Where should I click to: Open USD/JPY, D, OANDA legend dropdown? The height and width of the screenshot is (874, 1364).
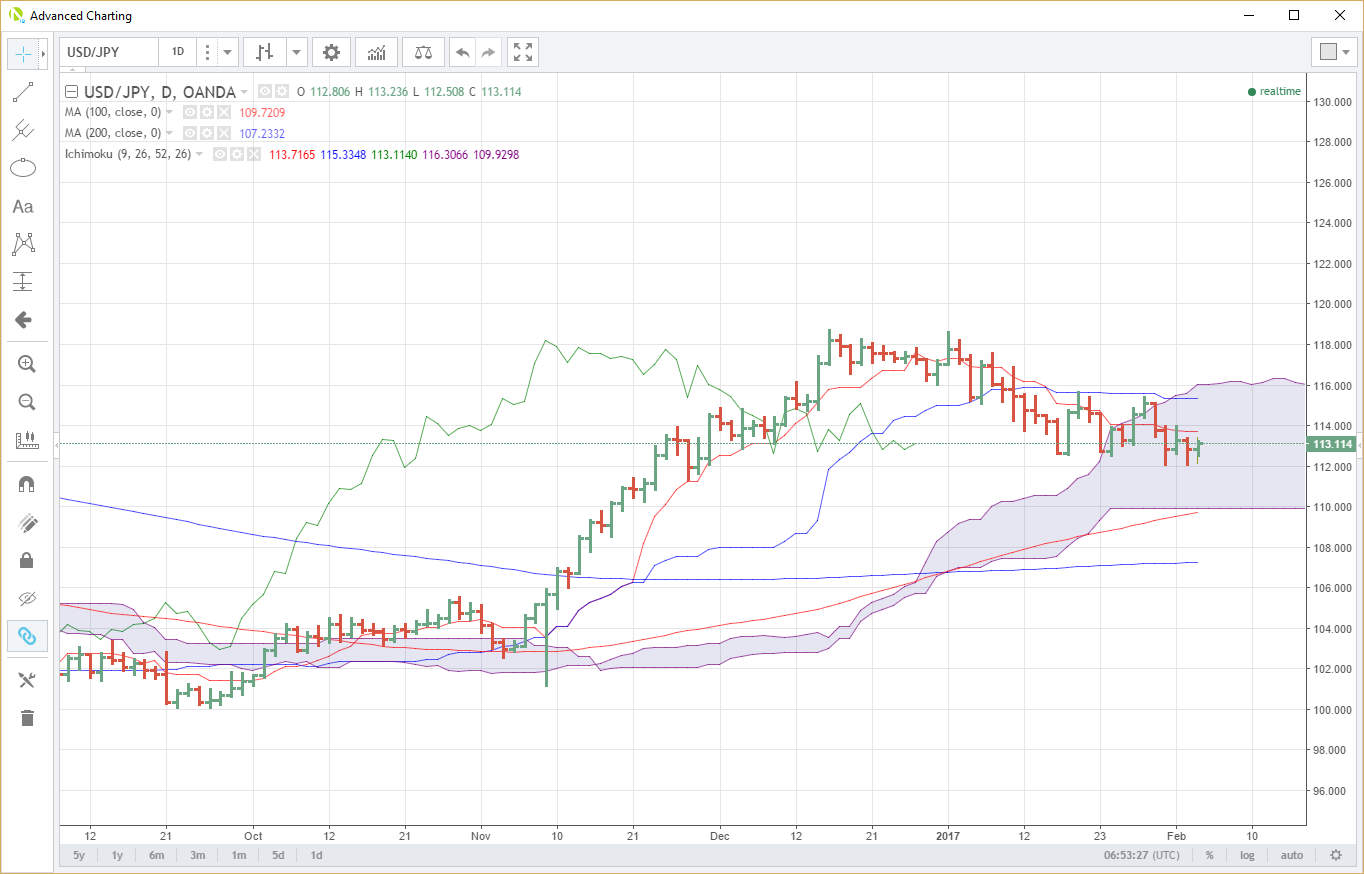pyautogui.click(x=245, y=92)
